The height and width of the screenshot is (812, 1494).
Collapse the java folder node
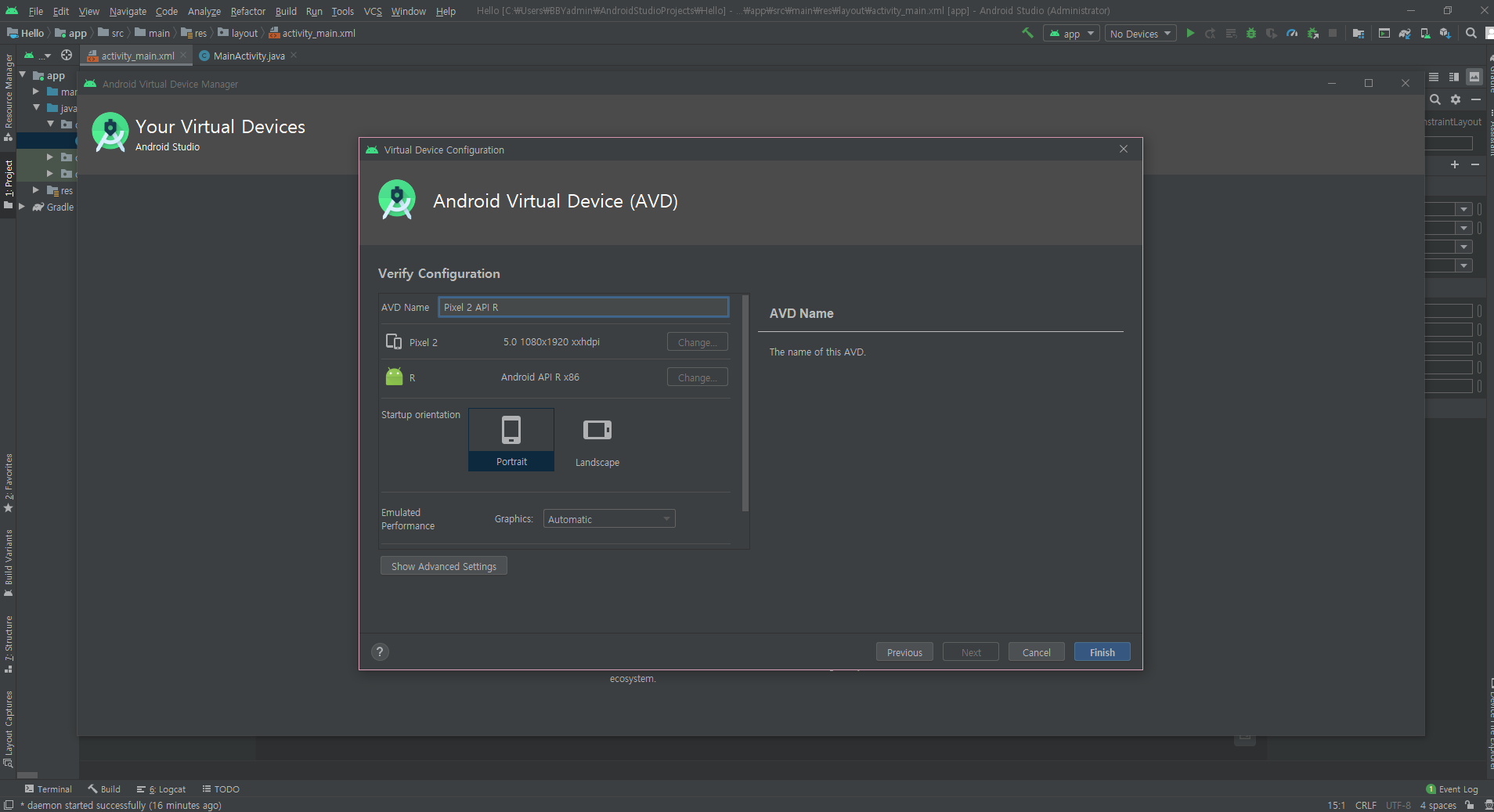[x=36, y=108]
